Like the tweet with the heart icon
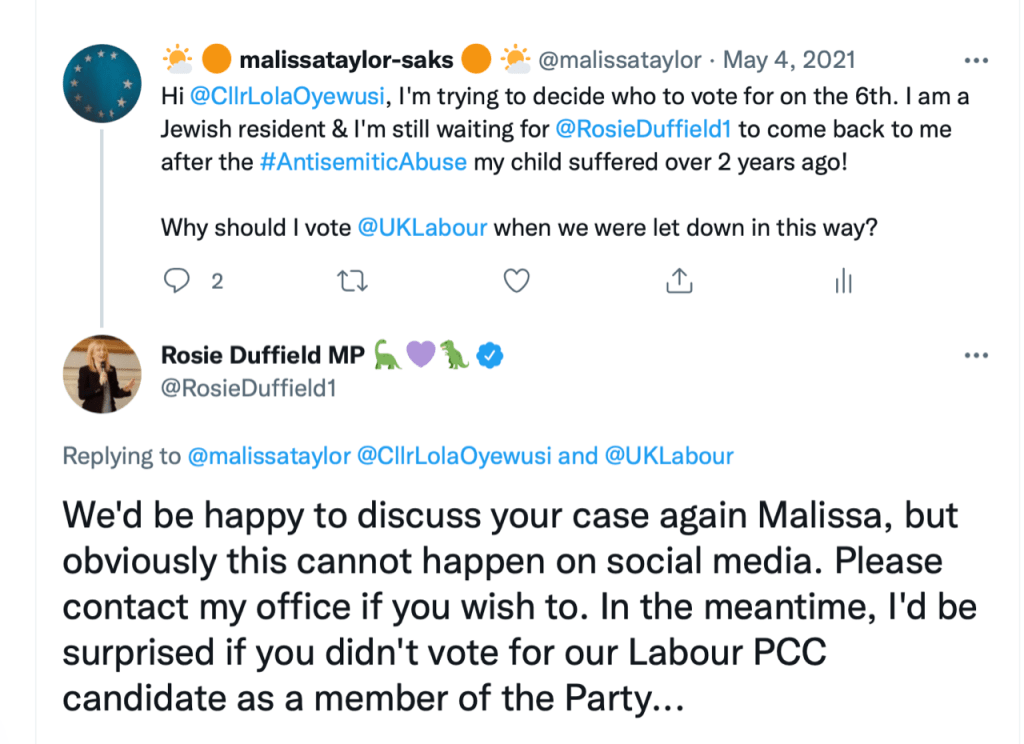The height and width of the screenshot is (744, 1024). tap(516, 282)
